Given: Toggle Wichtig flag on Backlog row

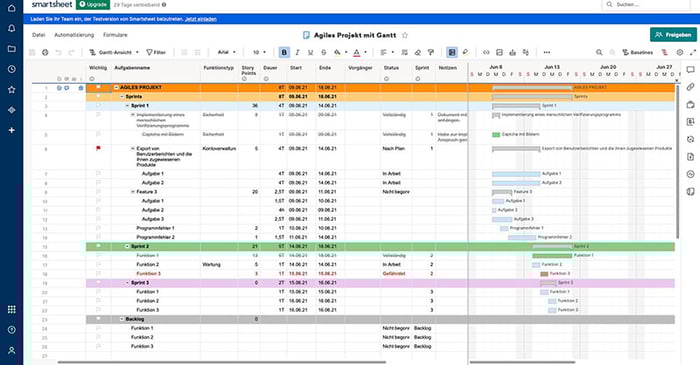Looking at the screenshot, I should tap(98, 319).
